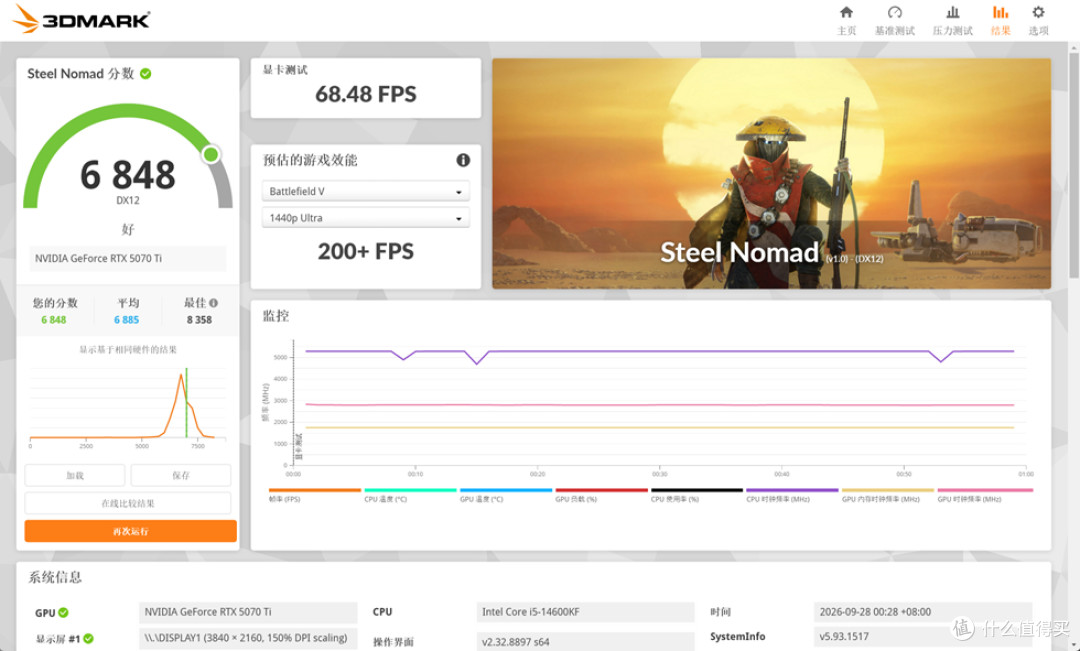Click the 200+ FPS estimated performance value
Viewport: 1080px width, 651px height.
(366, 251)
